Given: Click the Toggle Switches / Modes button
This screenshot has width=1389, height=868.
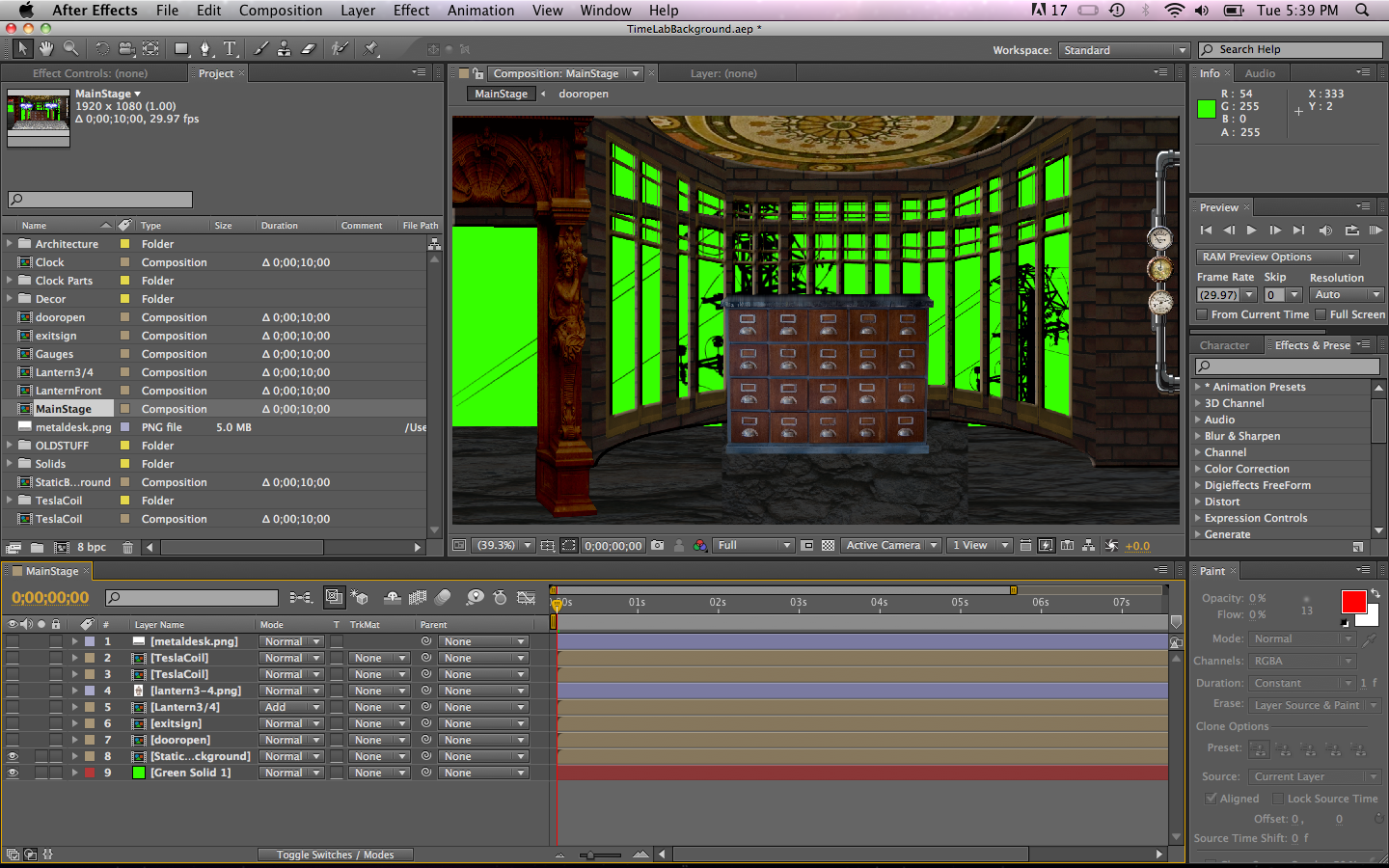Looking at the screenshot, I should [x=335, y=854].
